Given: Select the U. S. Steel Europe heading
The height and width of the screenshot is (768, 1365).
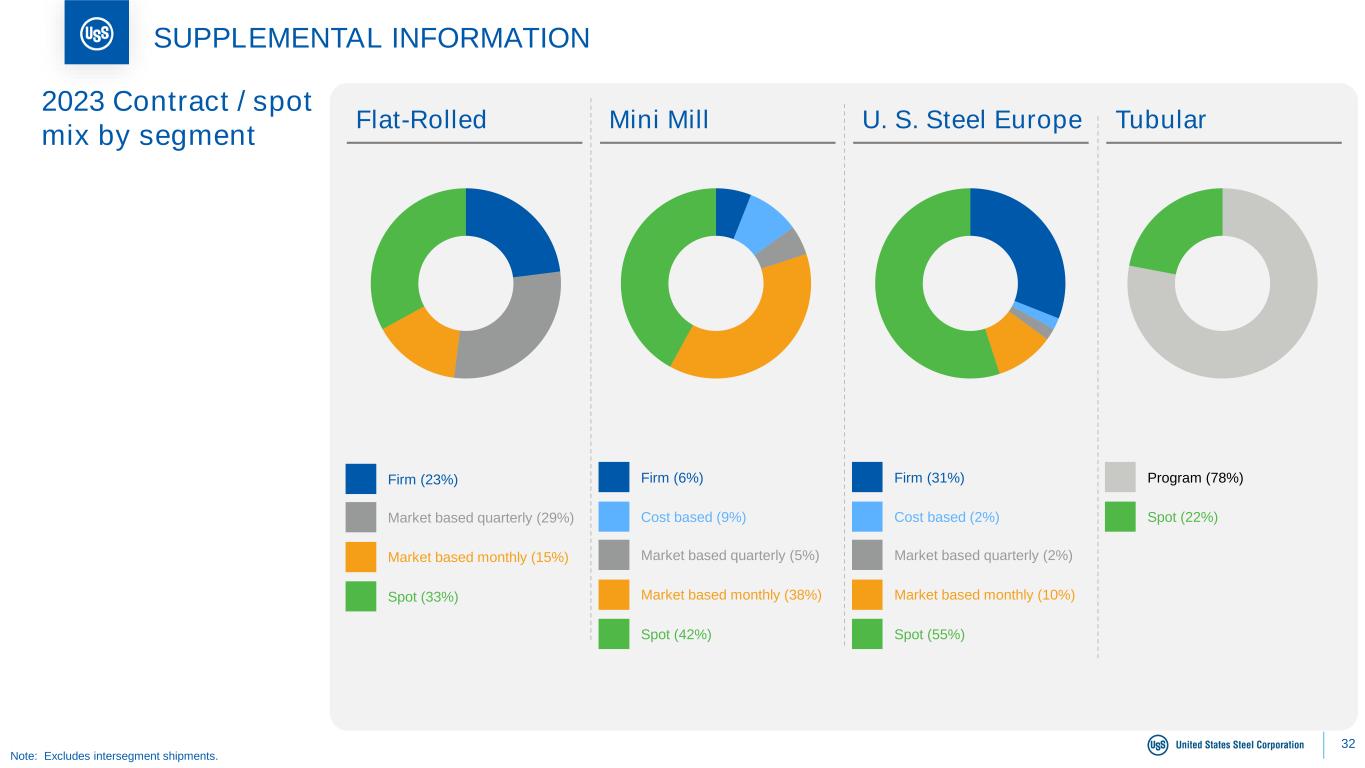Looking at the screenshot, I should [972, 121].
